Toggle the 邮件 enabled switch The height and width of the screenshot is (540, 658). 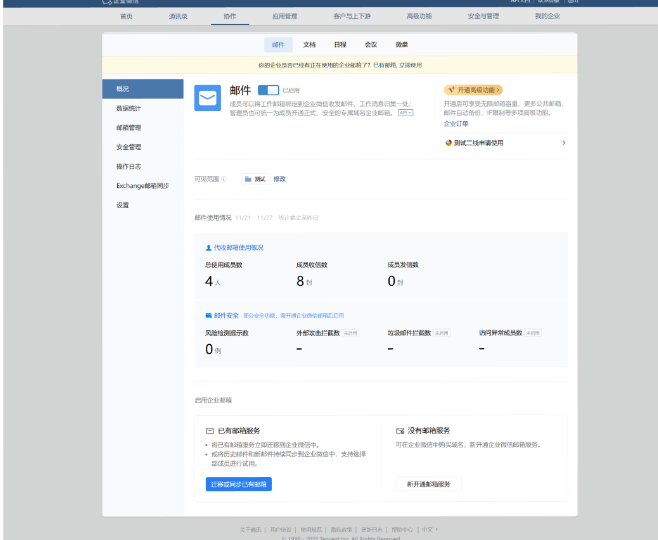click(267, 90)
